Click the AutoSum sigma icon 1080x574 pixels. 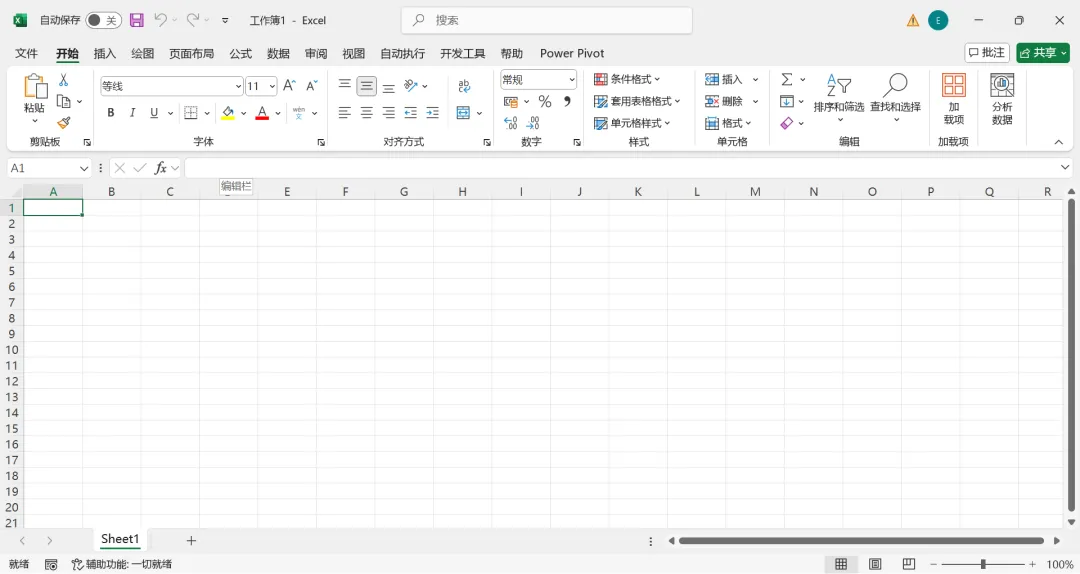pyautogui.click(x=787, y=79)
